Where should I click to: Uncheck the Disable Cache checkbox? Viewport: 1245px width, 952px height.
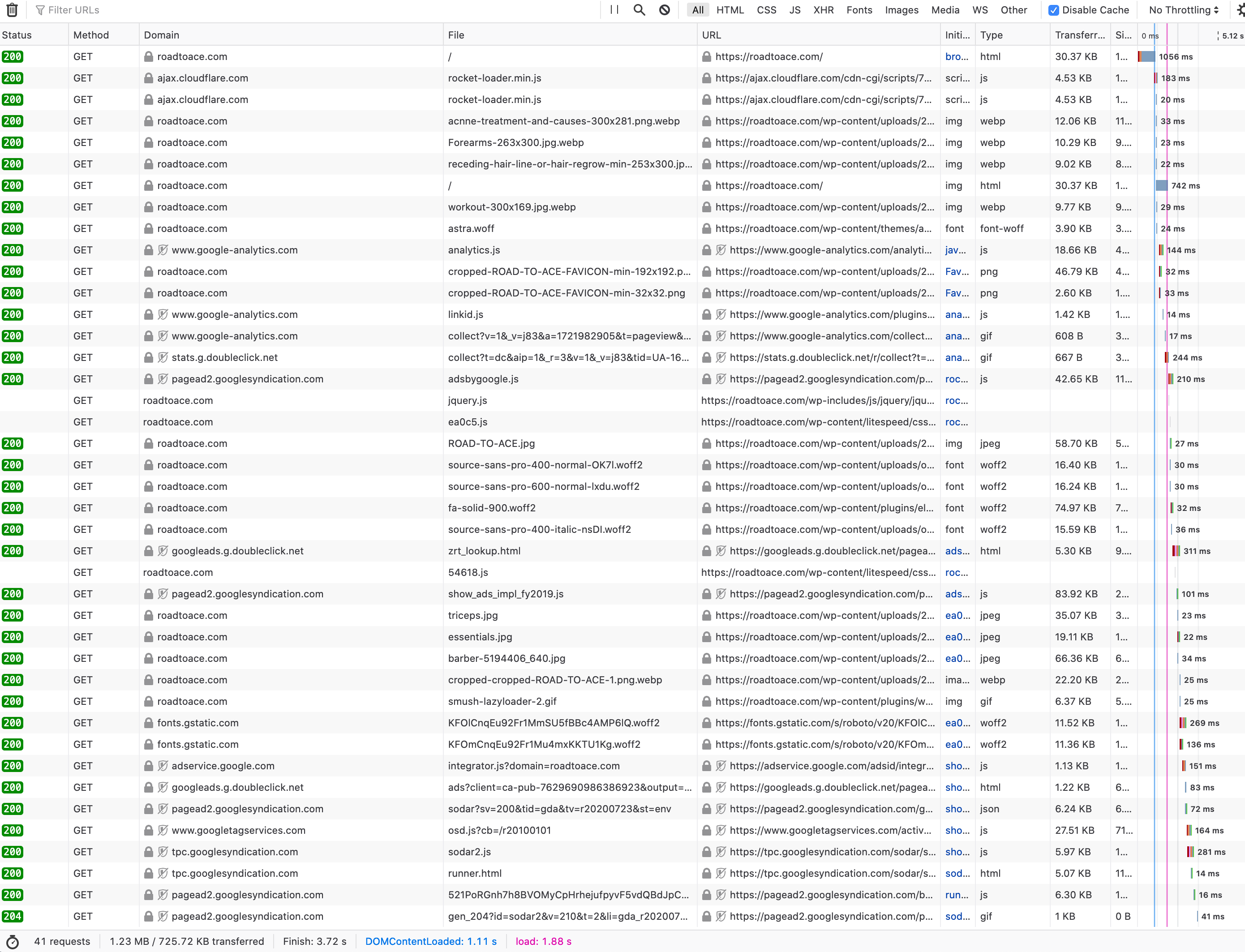coord(1053,10)
